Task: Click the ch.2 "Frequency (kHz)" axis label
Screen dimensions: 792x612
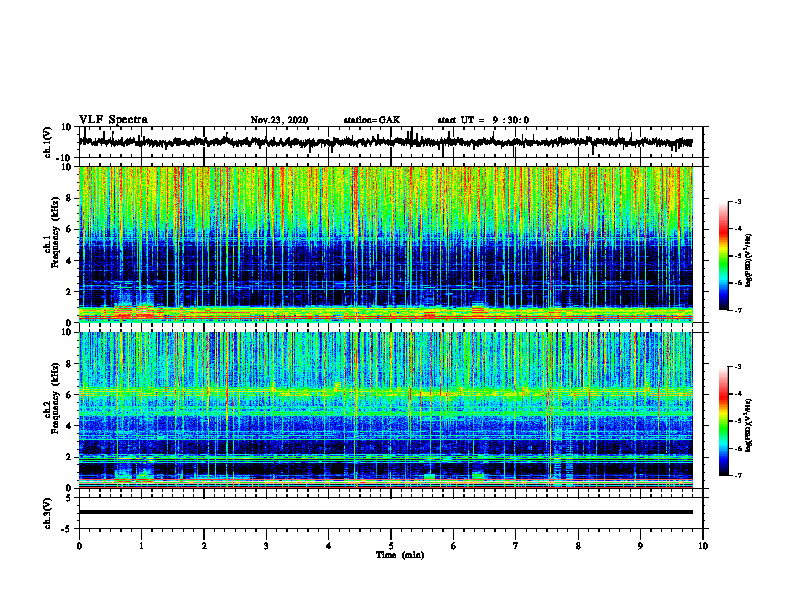Action: click(x=56, y=398)
